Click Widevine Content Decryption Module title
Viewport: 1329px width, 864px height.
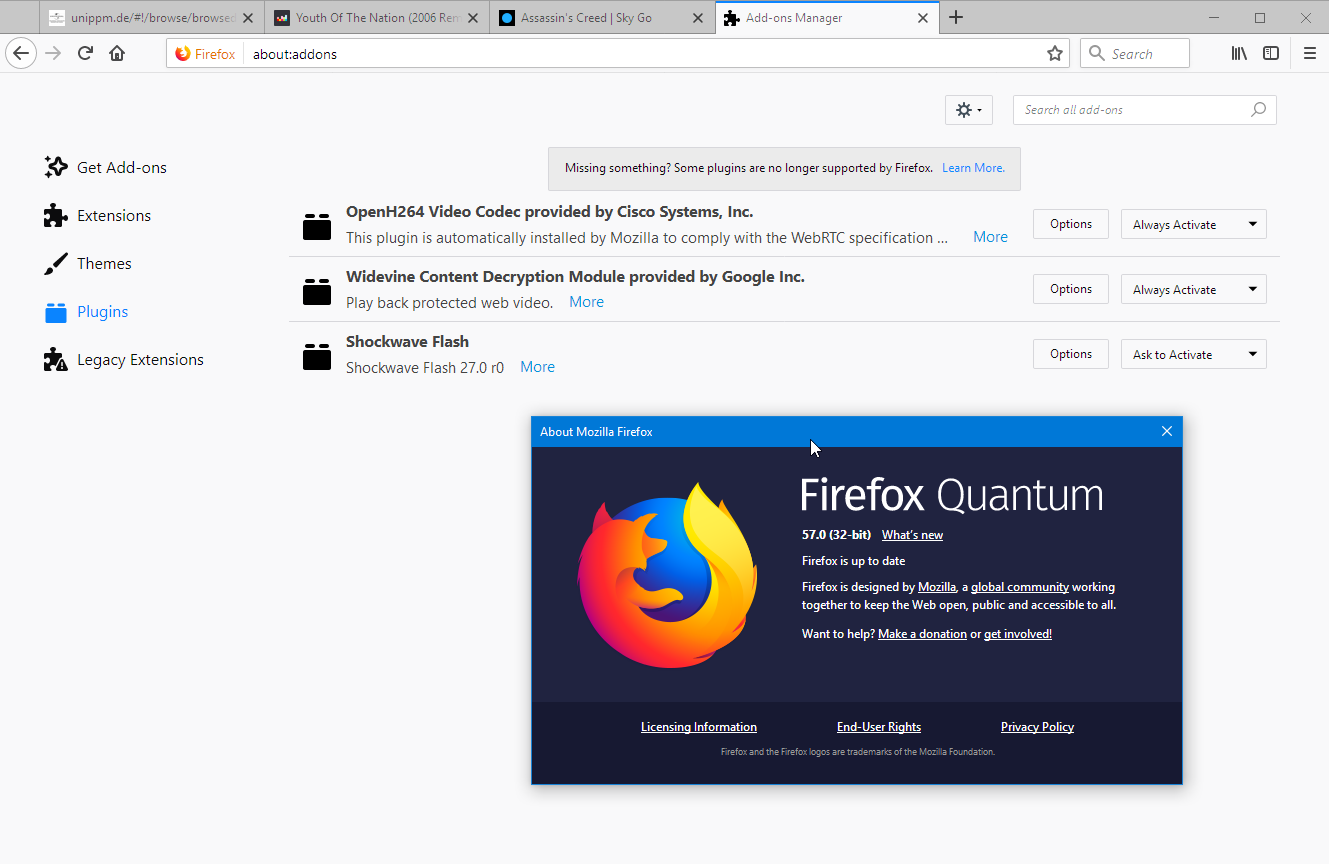coord(575,276)
